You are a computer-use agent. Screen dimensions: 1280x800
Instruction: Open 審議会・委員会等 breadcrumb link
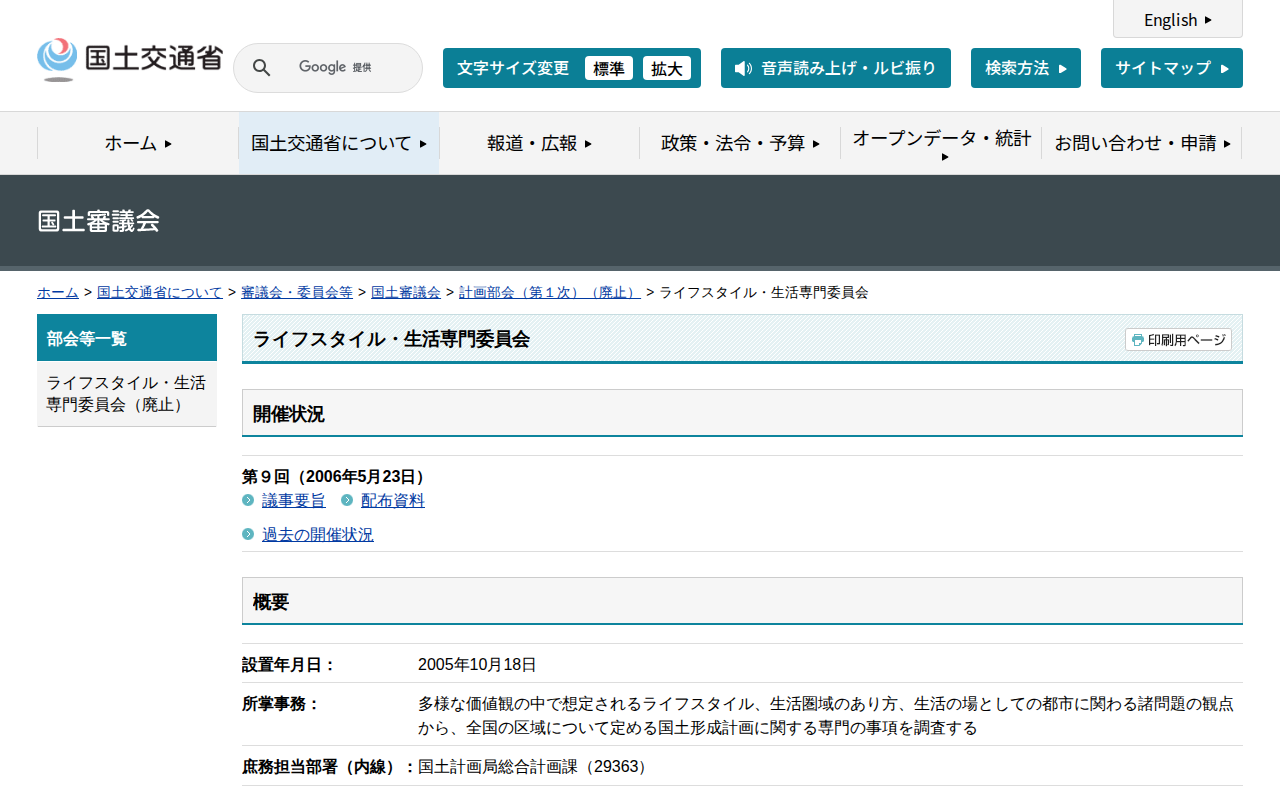[297, 292]
